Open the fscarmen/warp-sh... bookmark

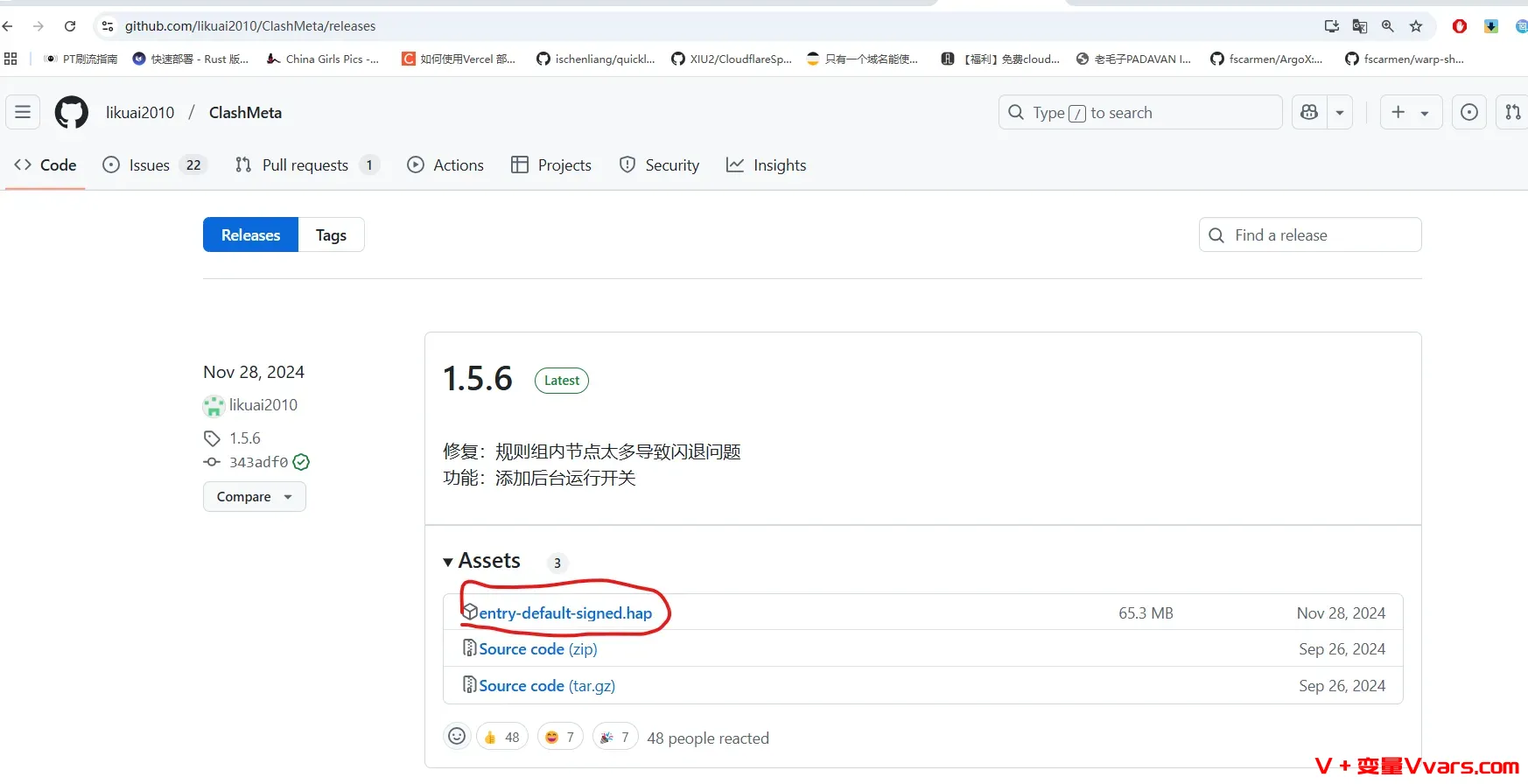1405,59
